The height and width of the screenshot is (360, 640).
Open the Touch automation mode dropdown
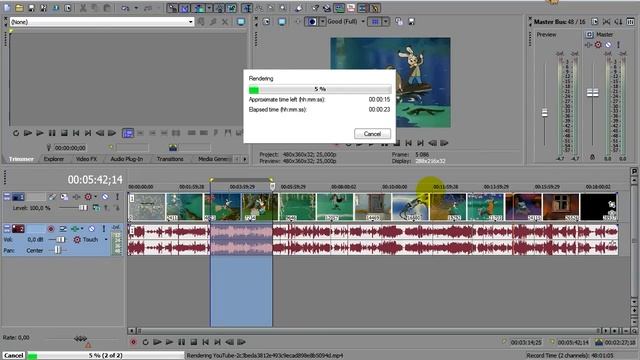coord(105,240)
